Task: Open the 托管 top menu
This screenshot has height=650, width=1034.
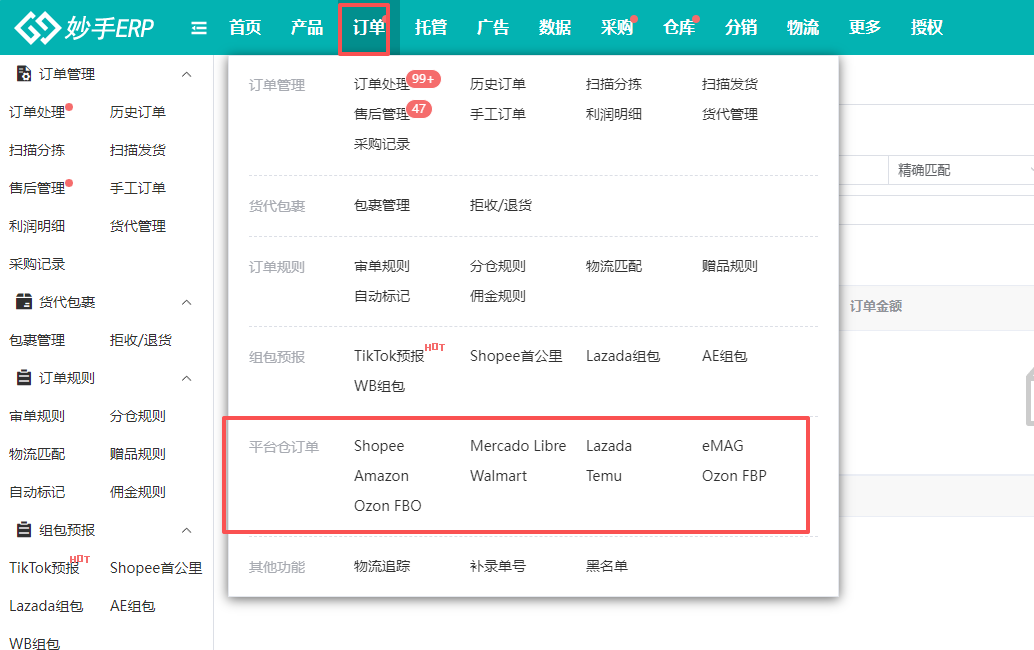Action: click(431, 28)
